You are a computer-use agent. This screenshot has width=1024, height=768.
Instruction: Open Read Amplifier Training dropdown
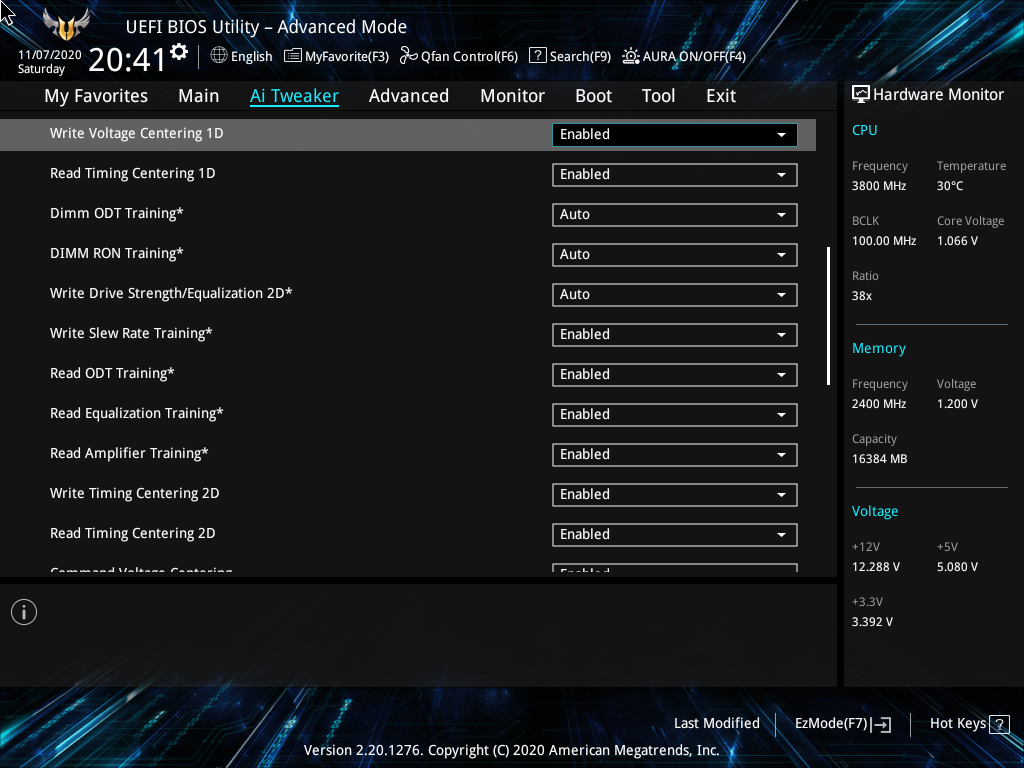(675, 455)
